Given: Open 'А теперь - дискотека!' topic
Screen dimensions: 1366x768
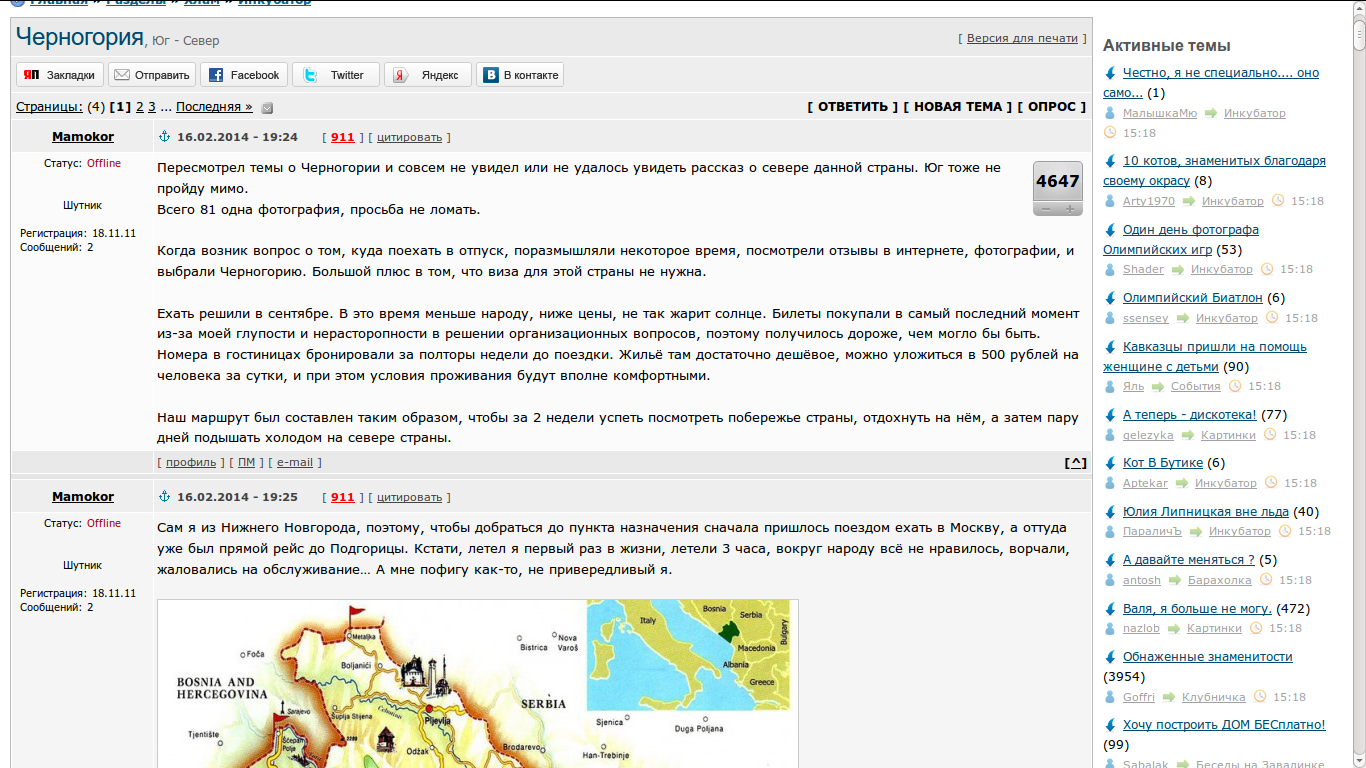Looking at the screenshot, I should point(1189,414).
